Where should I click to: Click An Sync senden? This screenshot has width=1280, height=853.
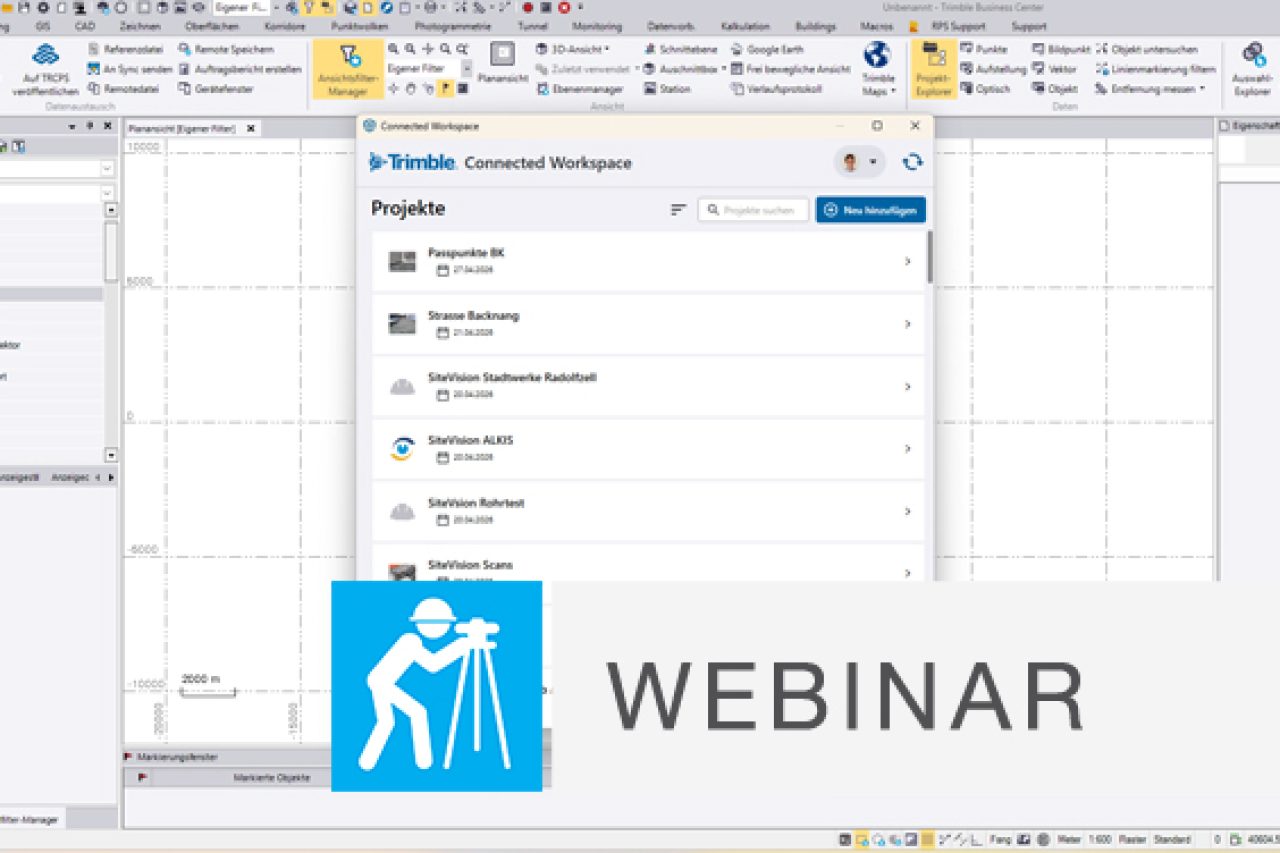tap(129, 69)
